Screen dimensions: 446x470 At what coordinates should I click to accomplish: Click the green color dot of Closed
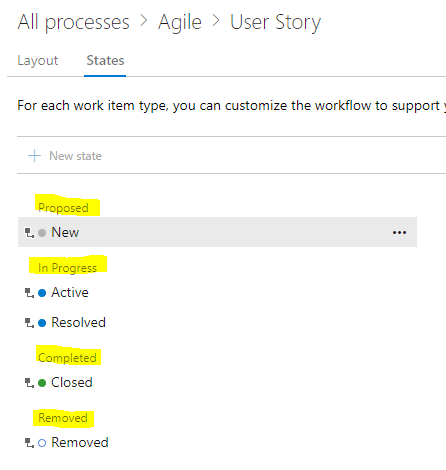coord(42,383)
